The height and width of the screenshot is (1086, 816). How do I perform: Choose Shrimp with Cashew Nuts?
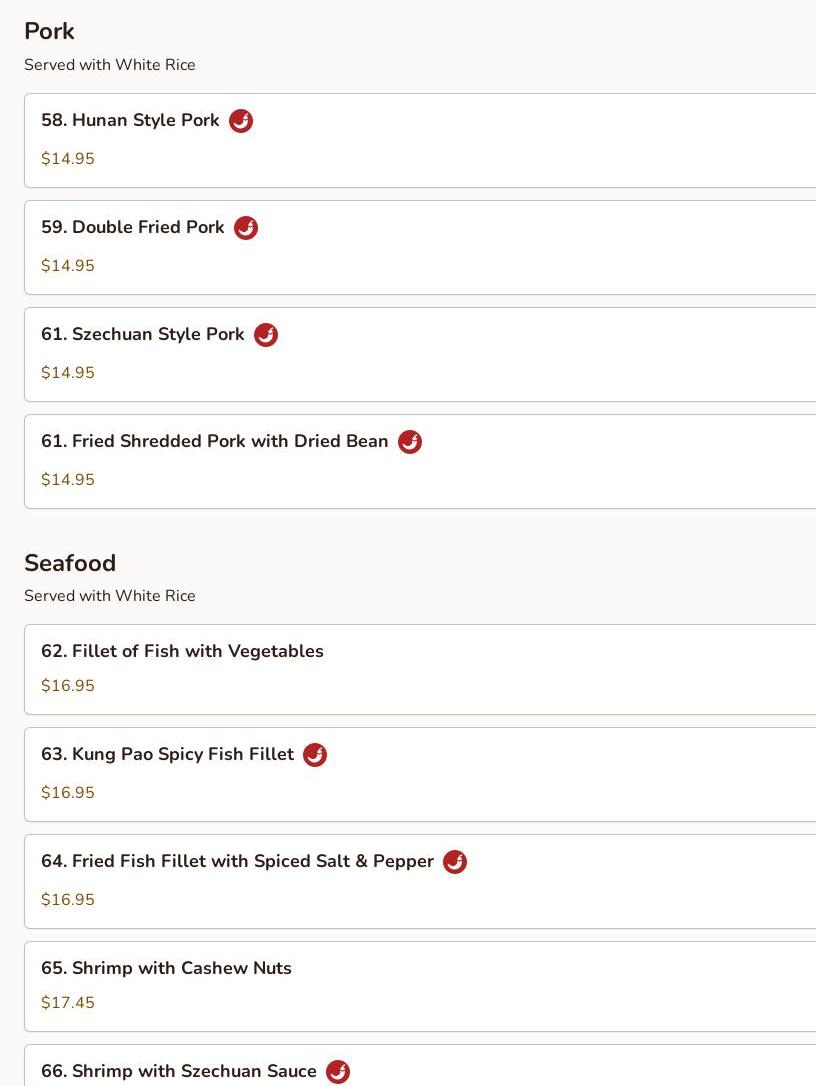coord(166,969)
